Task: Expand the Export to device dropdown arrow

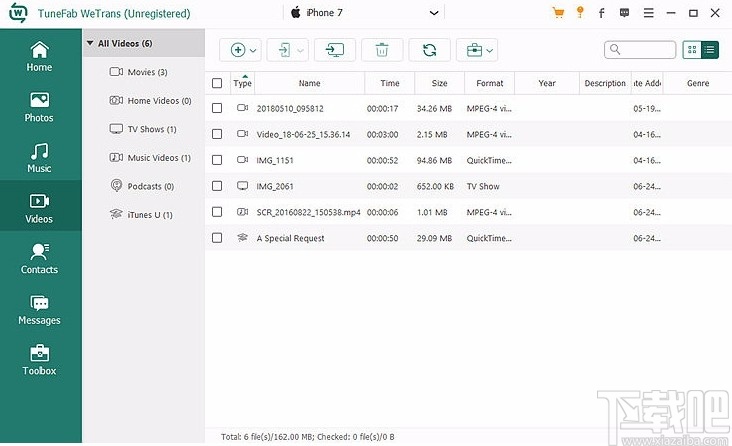Action: [x=301, y=50]
